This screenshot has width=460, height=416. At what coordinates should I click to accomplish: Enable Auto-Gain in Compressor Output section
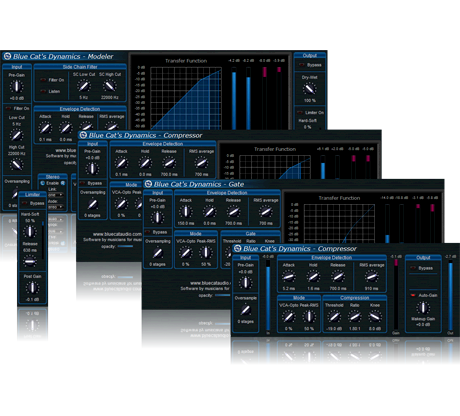coord(413,295)
